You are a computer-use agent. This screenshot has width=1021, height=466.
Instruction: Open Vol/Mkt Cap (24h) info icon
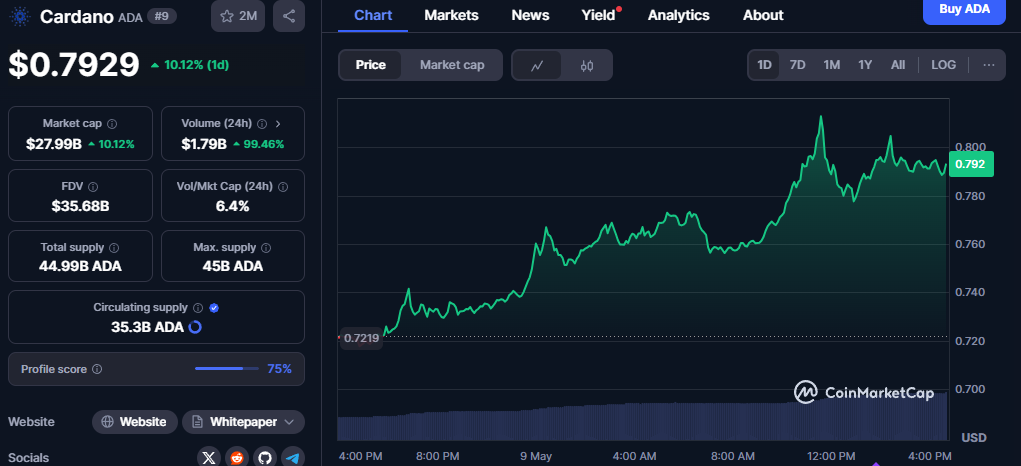[x=283, y=187]
